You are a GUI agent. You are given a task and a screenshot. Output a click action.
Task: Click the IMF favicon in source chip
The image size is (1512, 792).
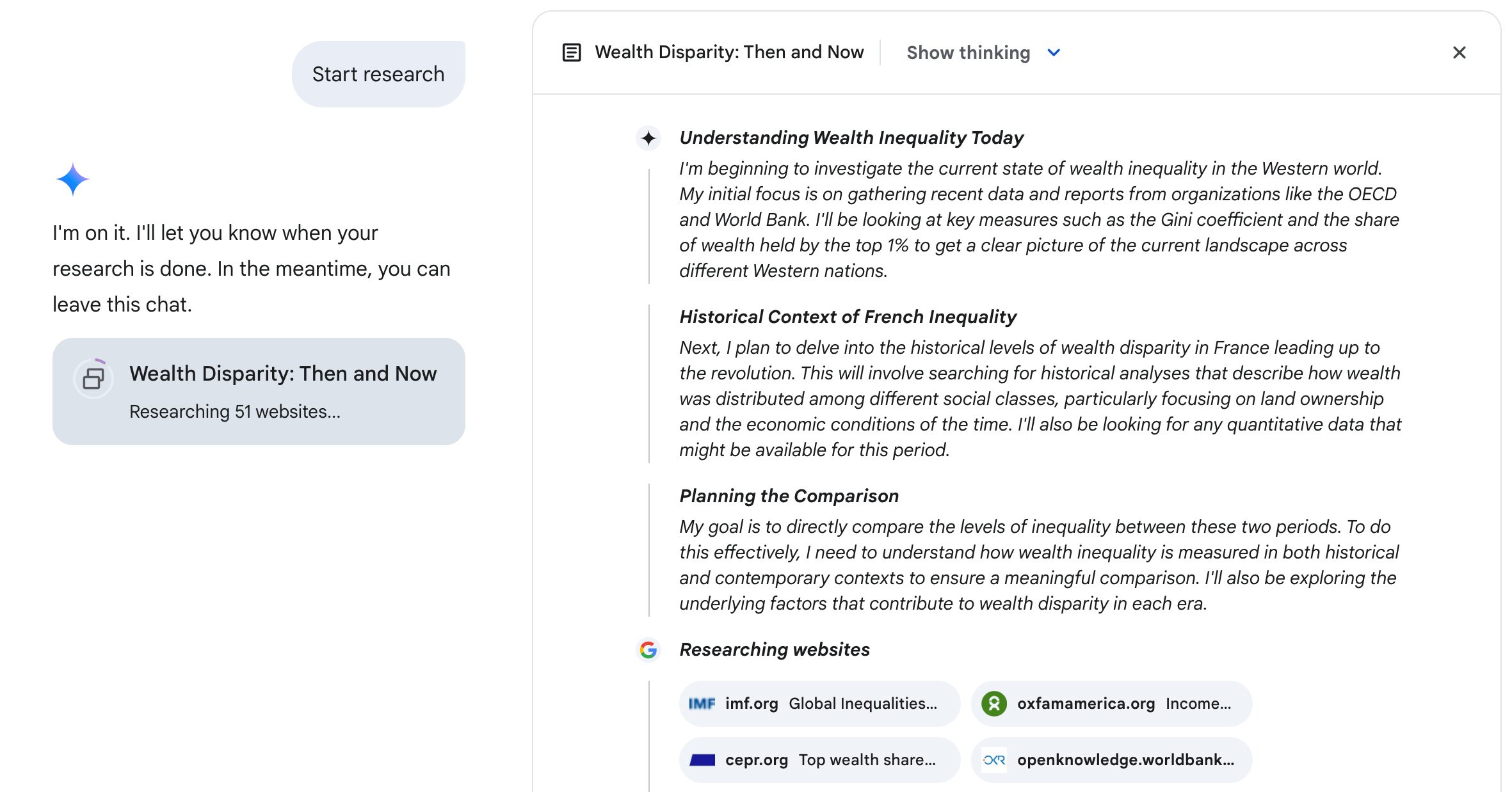pyautogui.click(x=702, y=704)
